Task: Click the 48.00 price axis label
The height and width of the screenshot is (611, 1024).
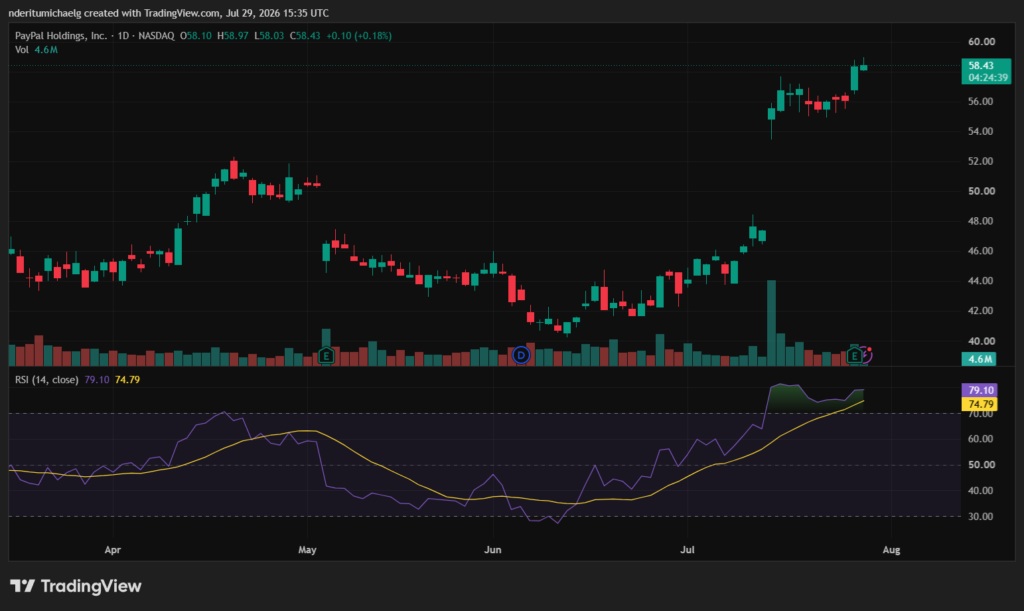Action: click(x=981, y=221)
